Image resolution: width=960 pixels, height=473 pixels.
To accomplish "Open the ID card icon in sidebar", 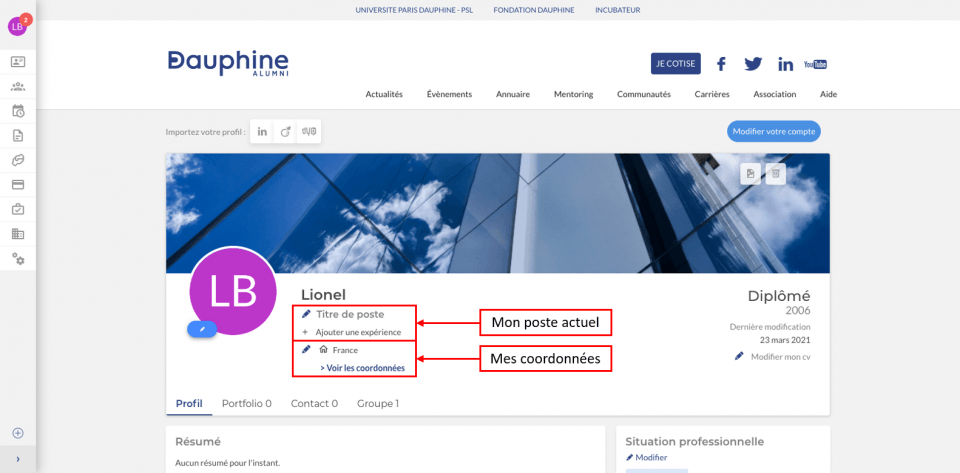I will [18, 62].
